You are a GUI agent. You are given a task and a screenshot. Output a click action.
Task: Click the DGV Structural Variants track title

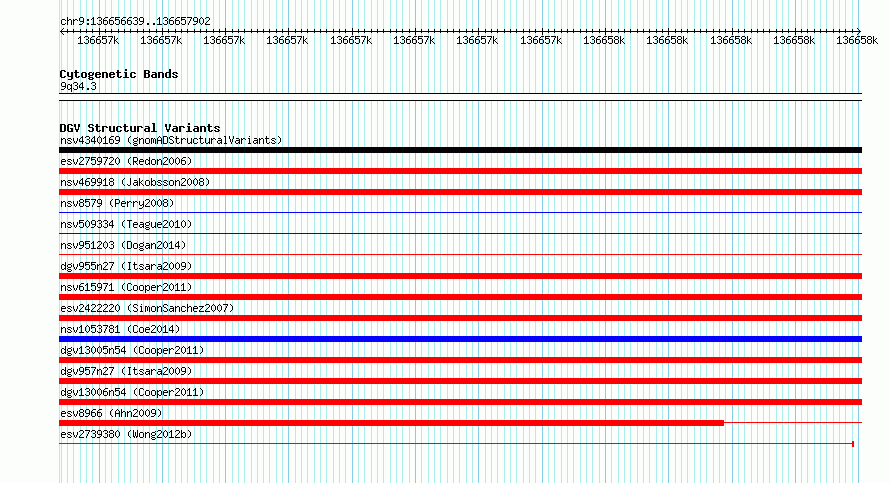pyautogui.click(x=140, y=128)
